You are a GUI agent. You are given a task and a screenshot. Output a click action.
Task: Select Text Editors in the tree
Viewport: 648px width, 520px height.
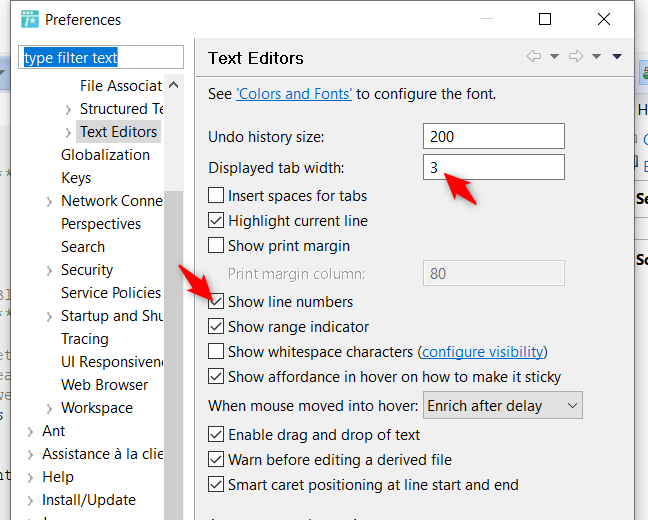(119, 132)
